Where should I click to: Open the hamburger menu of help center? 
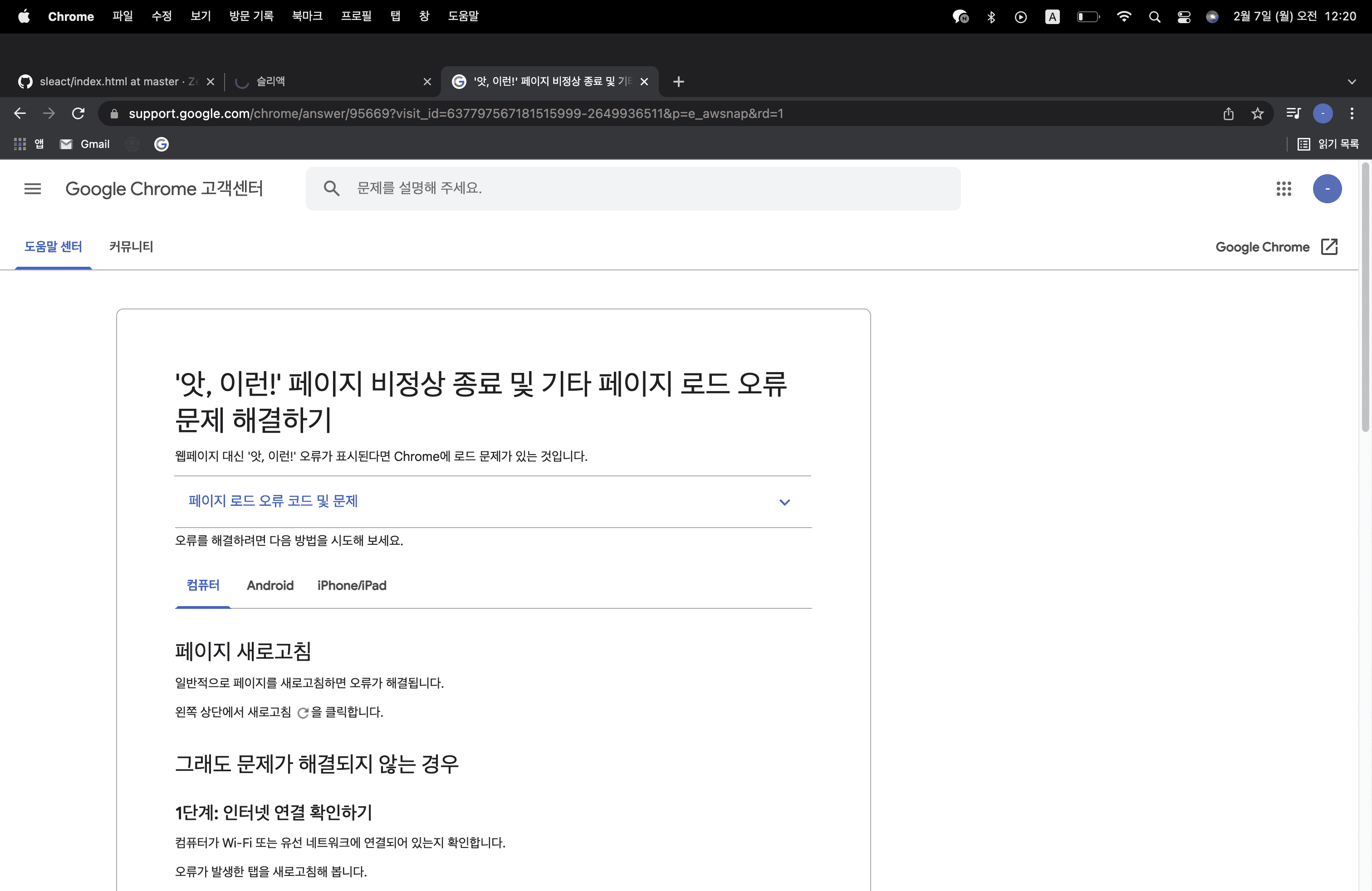[x=33, y=188]
